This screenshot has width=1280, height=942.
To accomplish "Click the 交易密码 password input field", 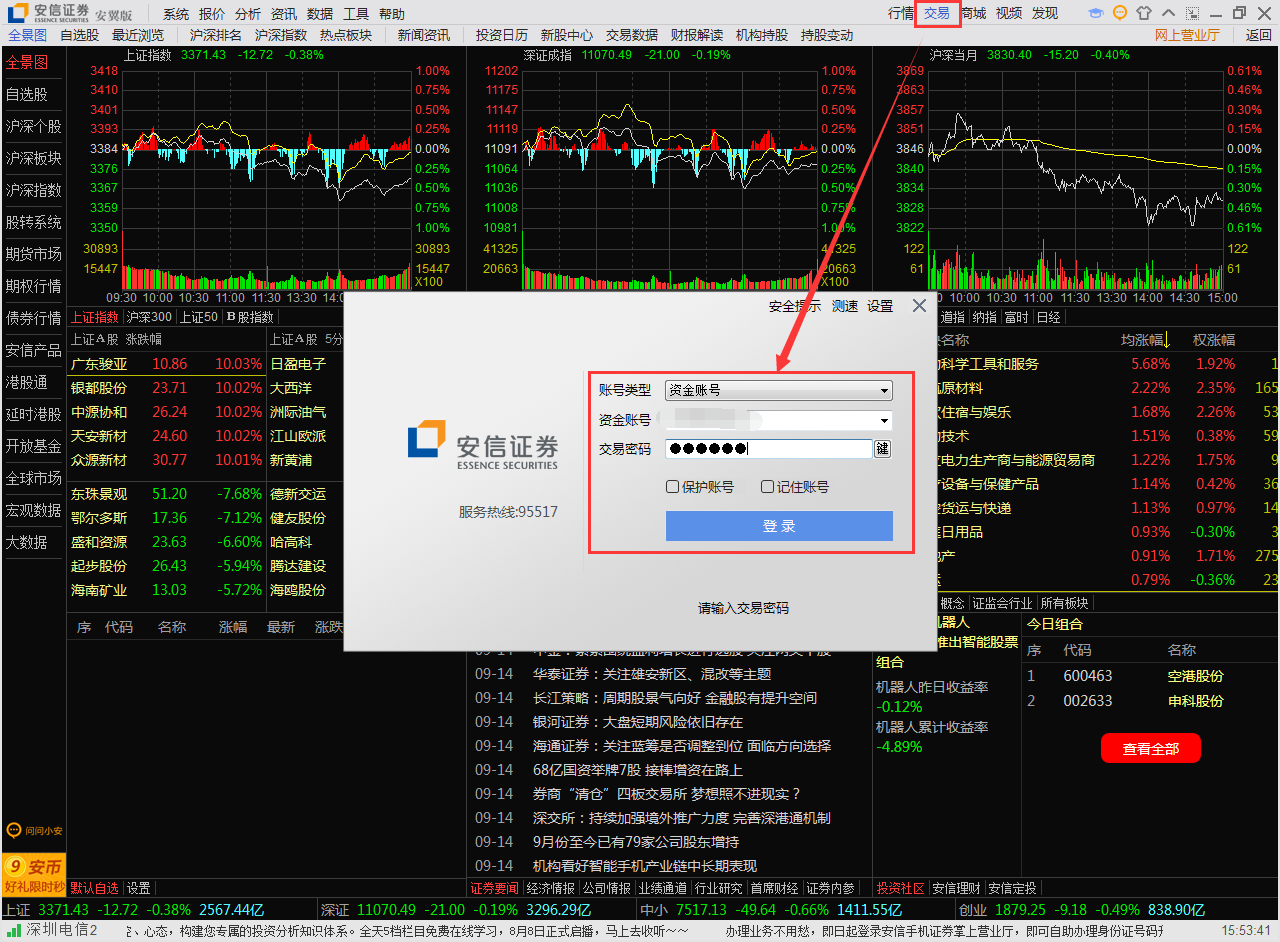I will [x=768, y=449].
